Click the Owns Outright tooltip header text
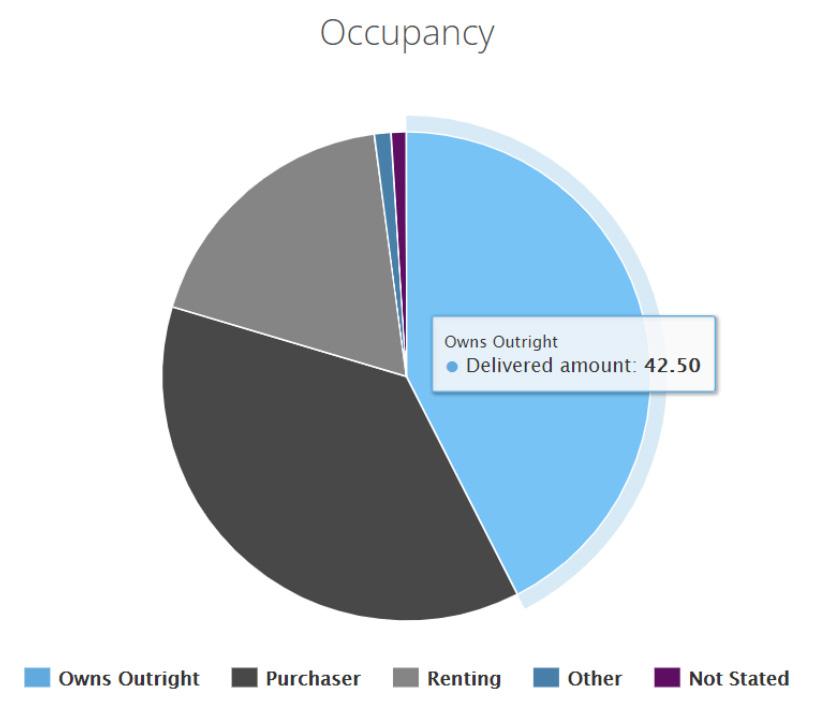This screenshot has width=816, height=708. (x=501, y=342)
